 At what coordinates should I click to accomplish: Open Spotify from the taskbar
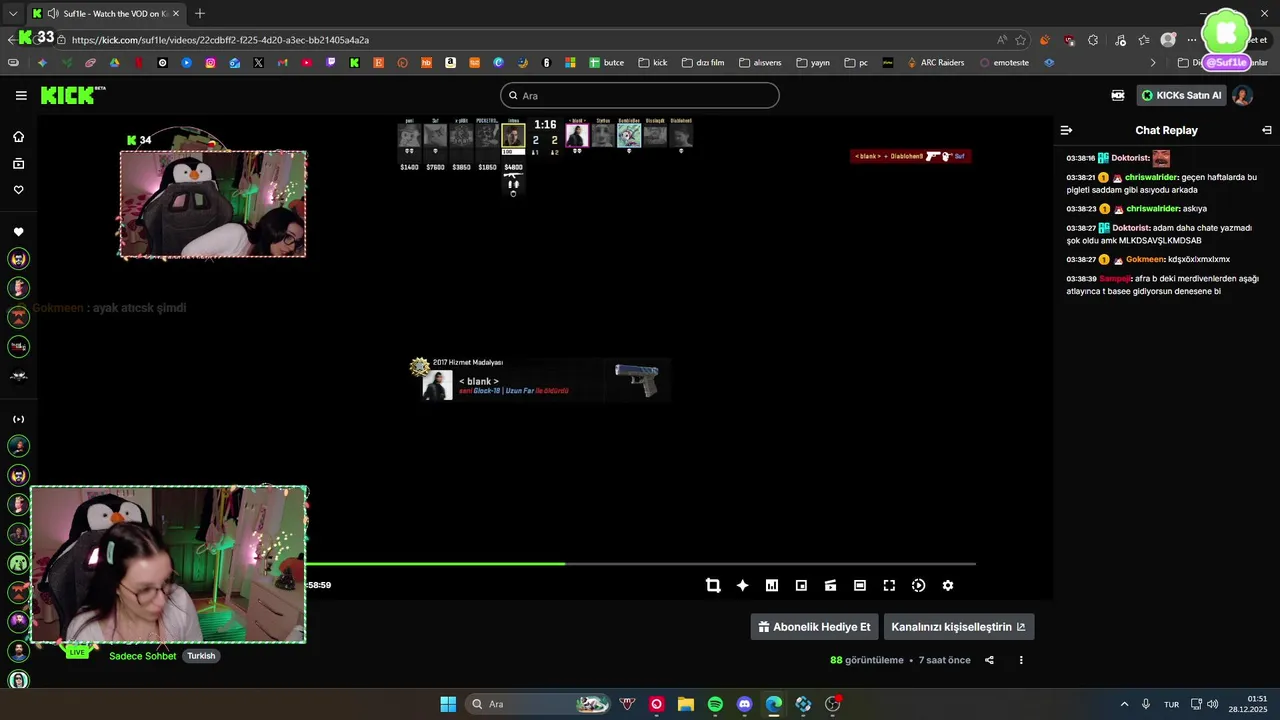(x=715, y=704)
